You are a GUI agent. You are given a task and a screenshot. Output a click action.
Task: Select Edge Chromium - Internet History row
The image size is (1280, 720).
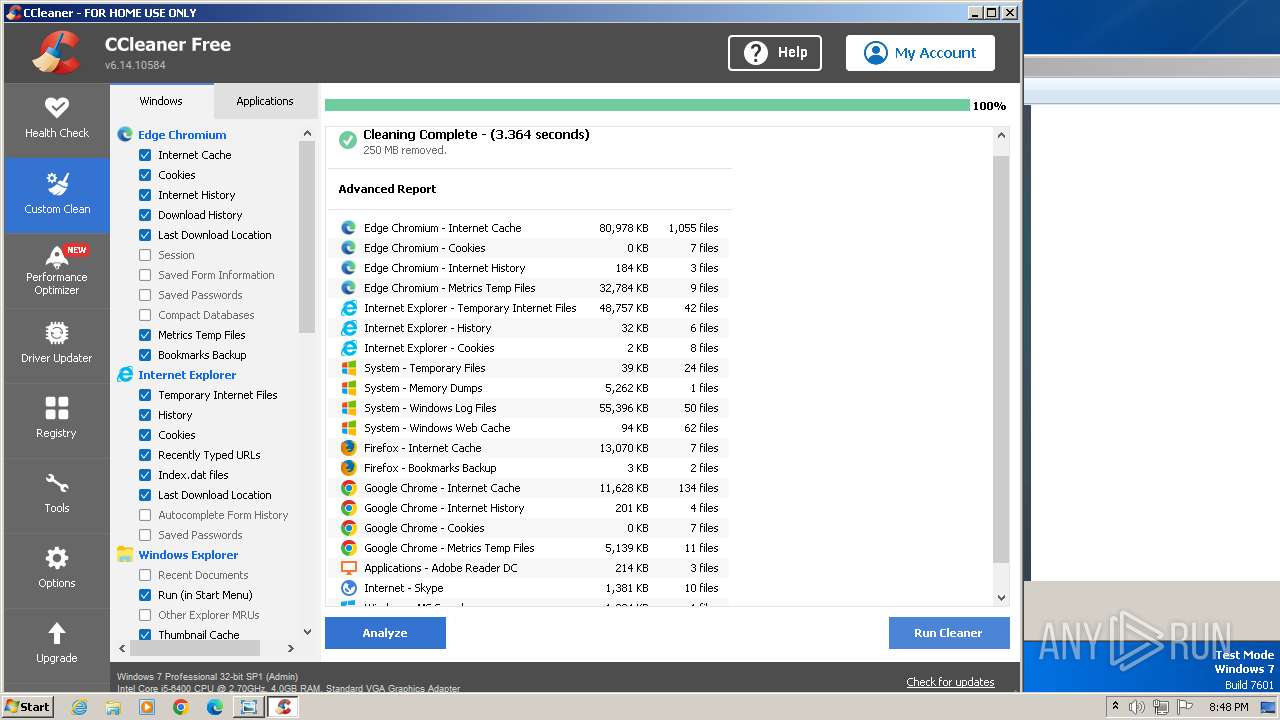(x=529, y=268)
